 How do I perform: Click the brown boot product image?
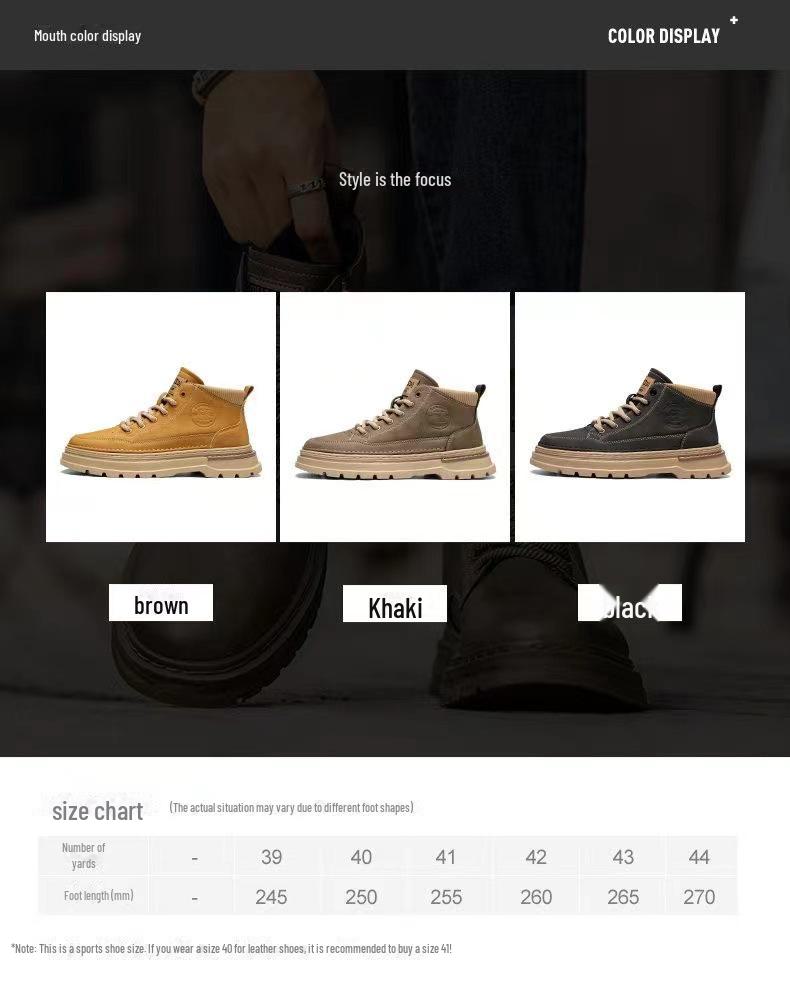[x=161, y=417]
